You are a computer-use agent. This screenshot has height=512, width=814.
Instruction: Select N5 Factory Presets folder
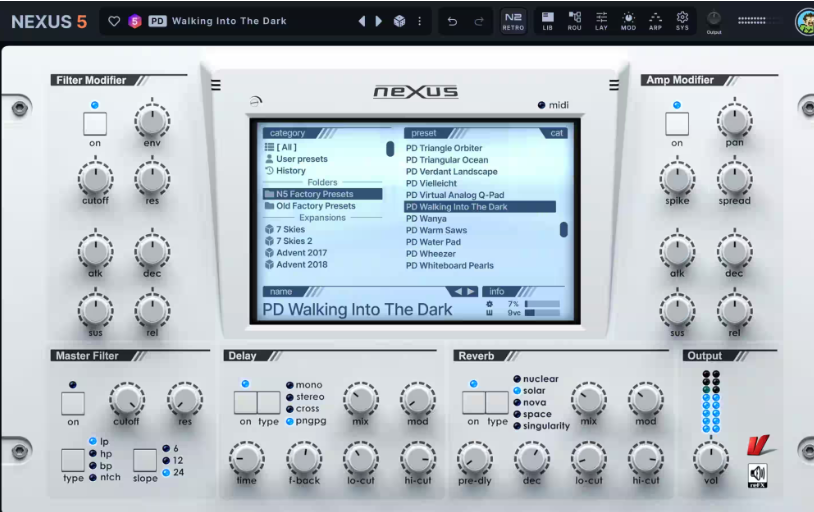coord(323,194)
